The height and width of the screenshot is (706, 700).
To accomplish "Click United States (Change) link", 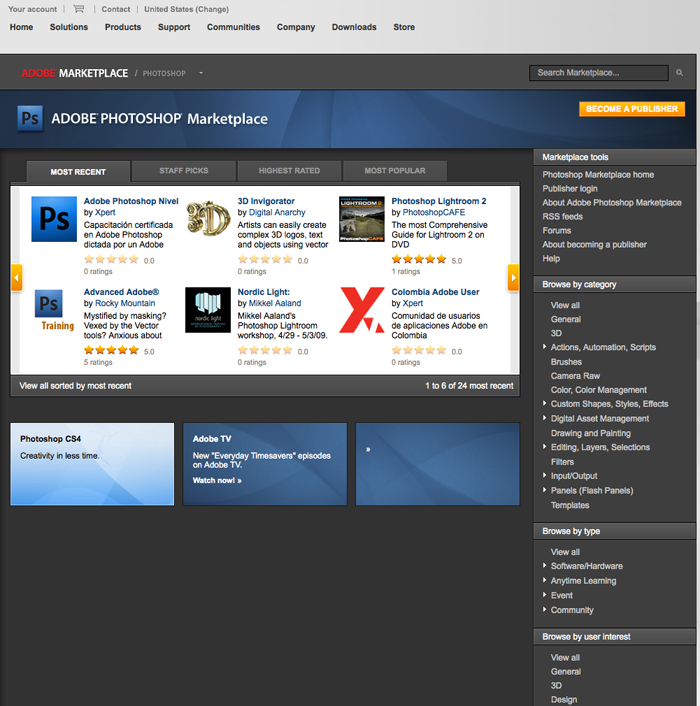I will click(186, 9).
